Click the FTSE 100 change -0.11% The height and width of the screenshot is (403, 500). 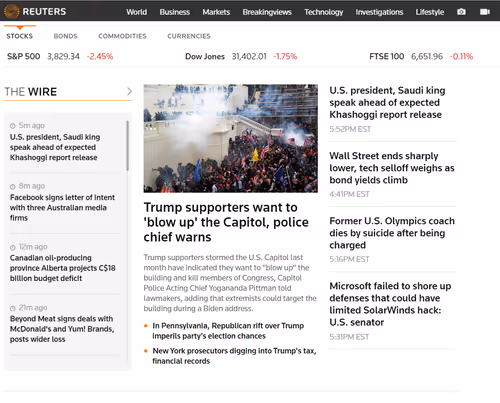coord(461,56)
